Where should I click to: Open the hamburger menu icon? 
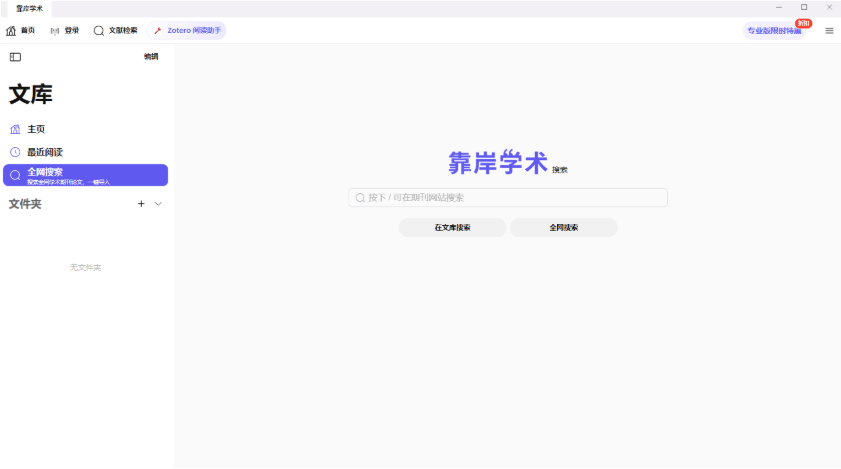point(829,31)
